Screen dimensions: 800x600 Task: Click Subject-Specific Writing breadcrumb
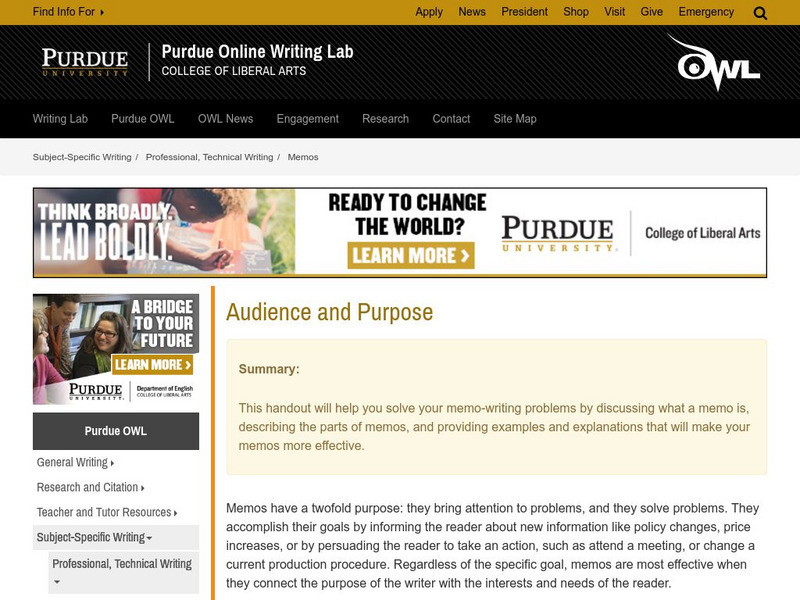(82, 157)
